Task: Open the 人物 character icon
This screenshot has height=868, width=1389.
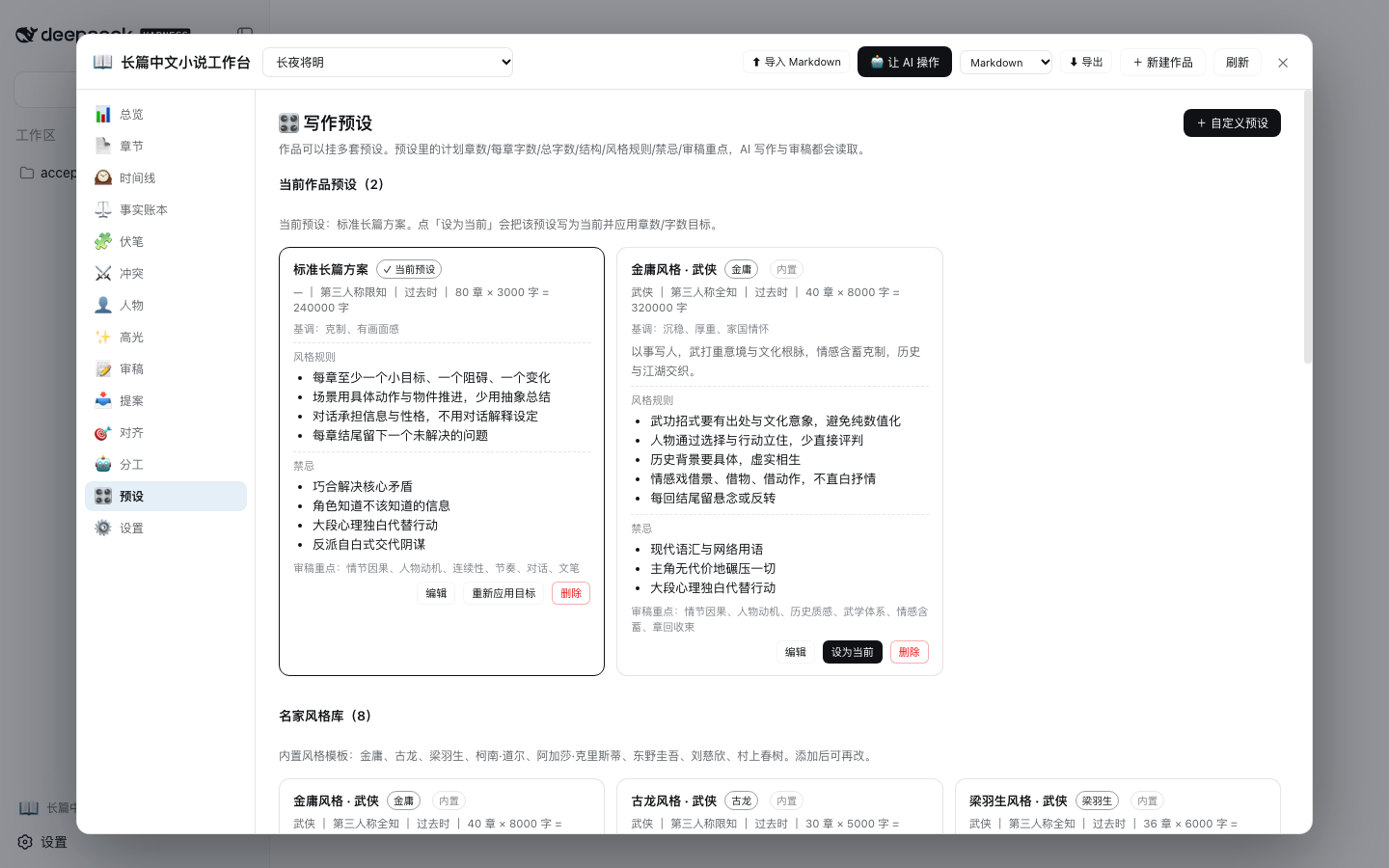Action: point(103,305)
